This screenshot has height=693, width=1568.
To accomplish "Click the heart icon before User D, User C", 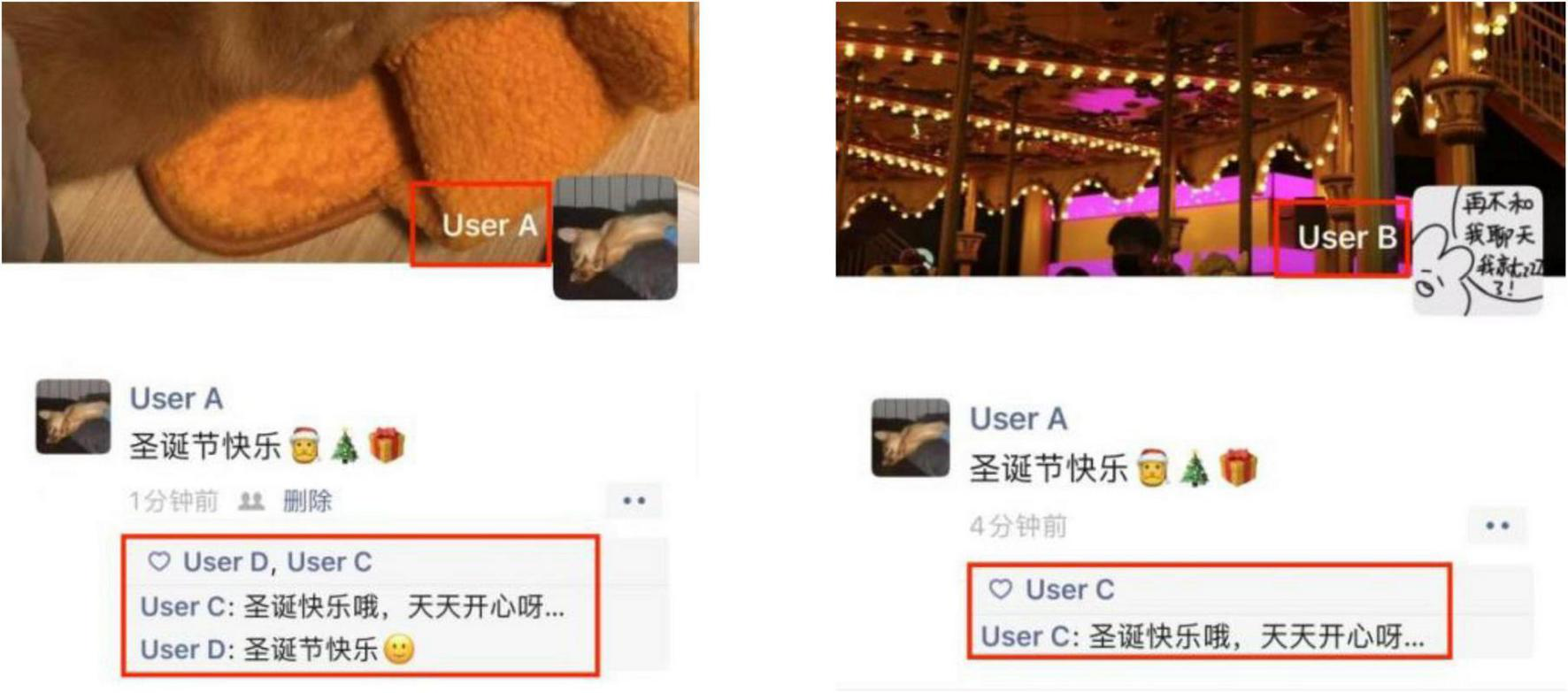I will pos(159,561).
